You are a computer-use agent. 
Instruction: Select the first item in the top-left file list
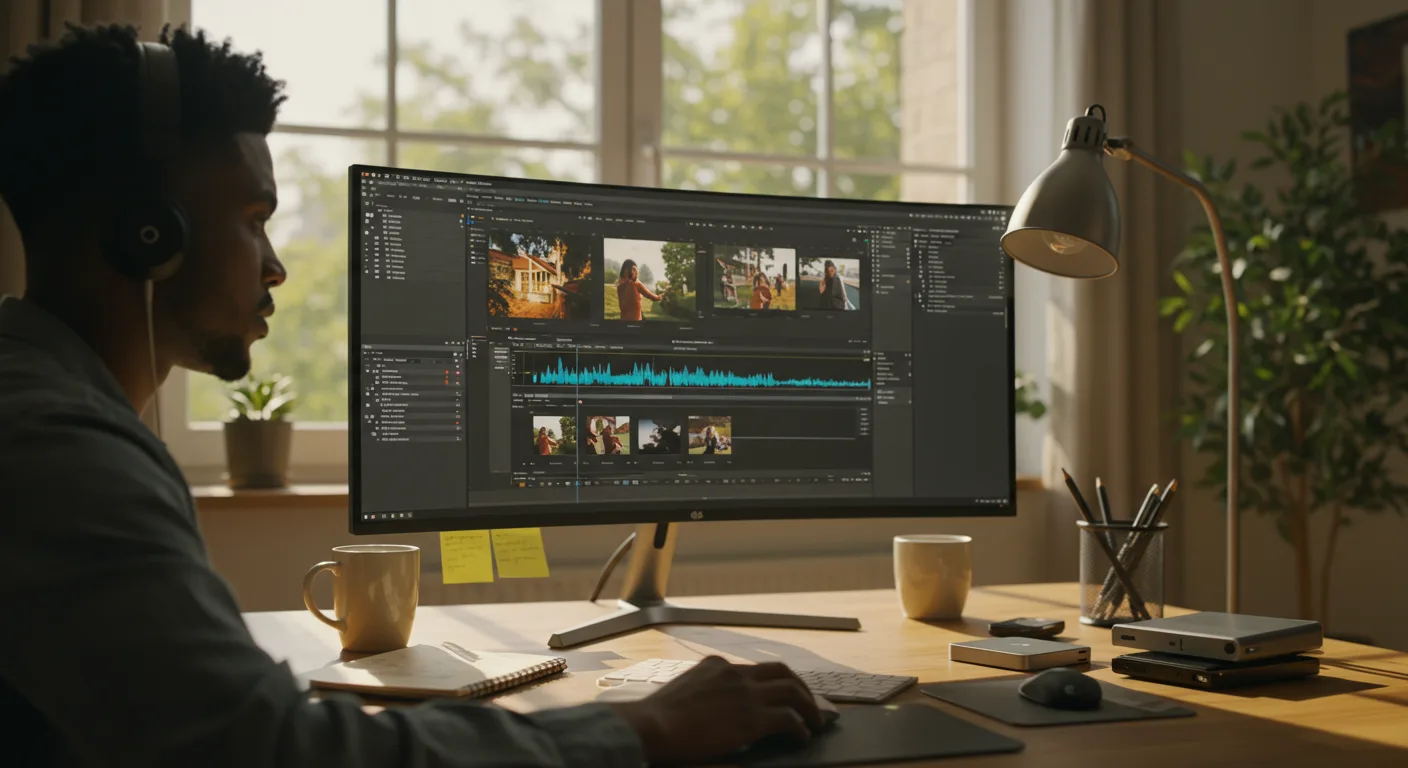pyautogui.click(x=392, y=216)
